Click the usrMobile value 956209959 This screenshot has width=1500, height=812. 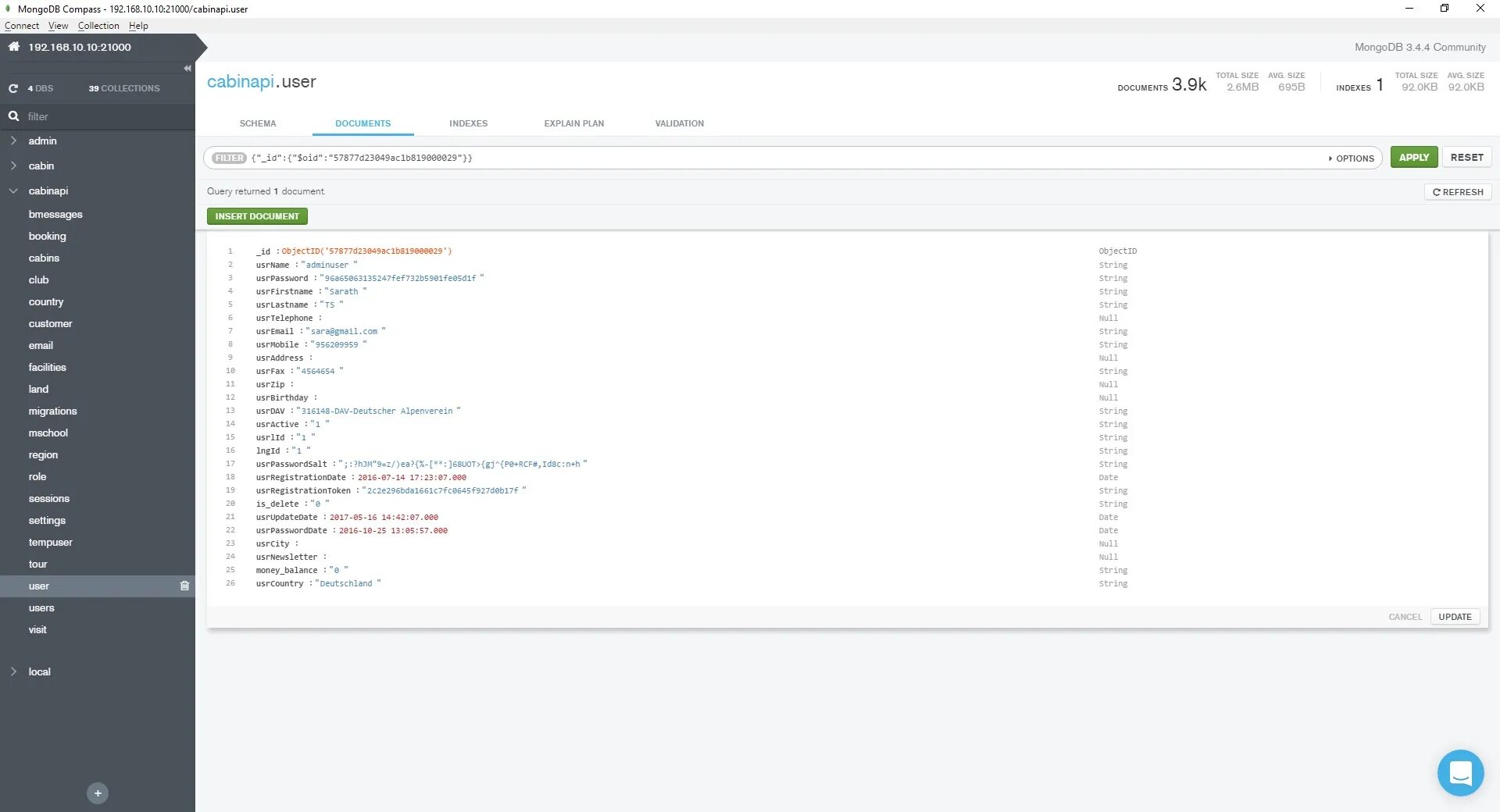(337, 345)
